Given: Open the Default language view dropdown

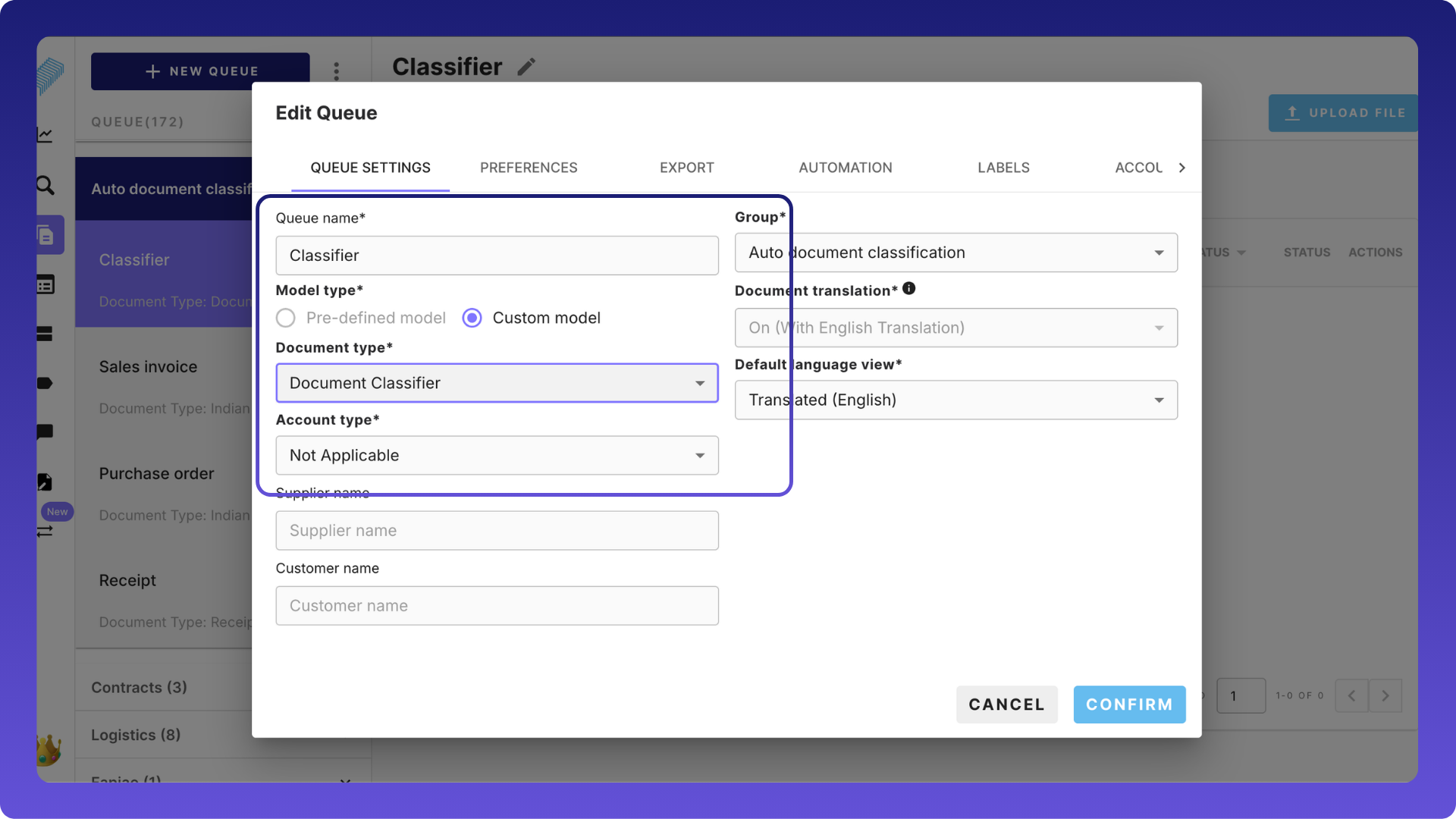Looking at the screenshot, I should 955,400.
